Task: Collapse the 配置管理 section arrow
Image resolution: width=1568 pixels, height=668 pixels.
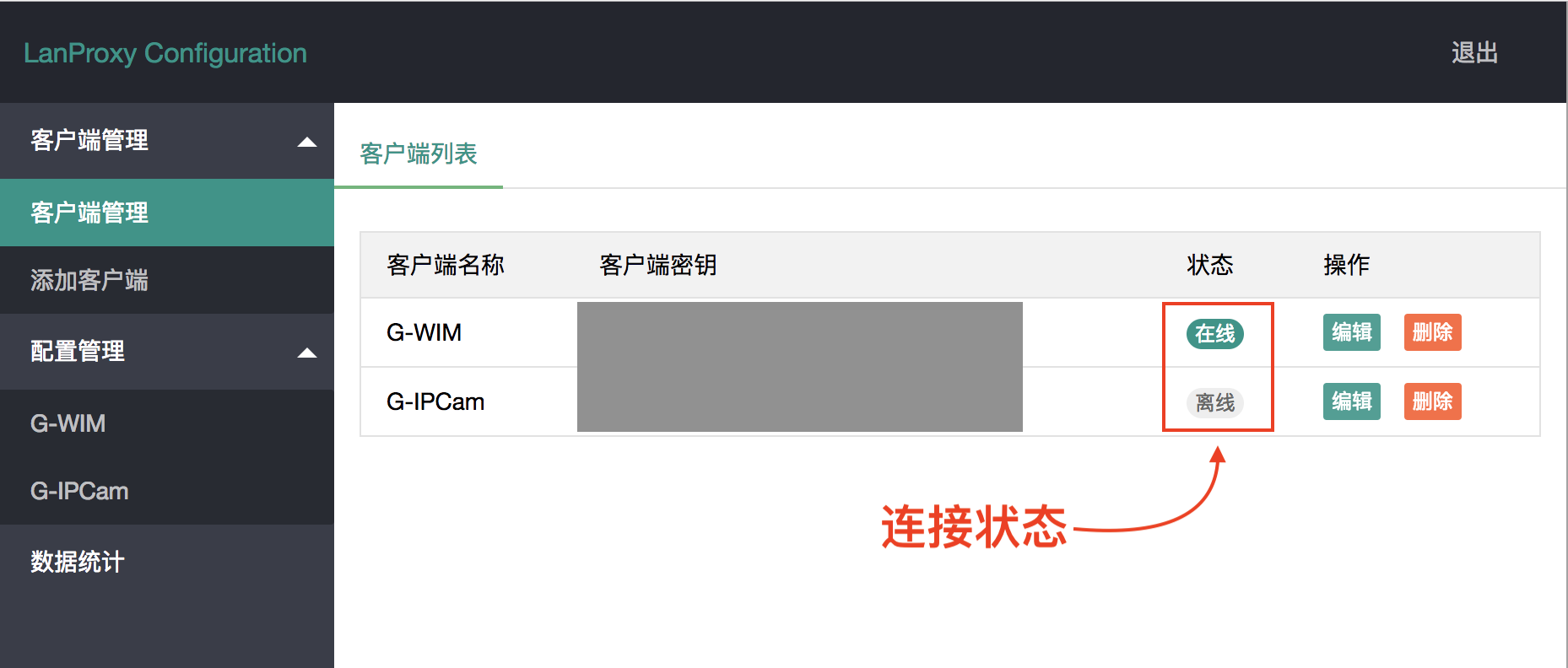Action: [307, 353]
